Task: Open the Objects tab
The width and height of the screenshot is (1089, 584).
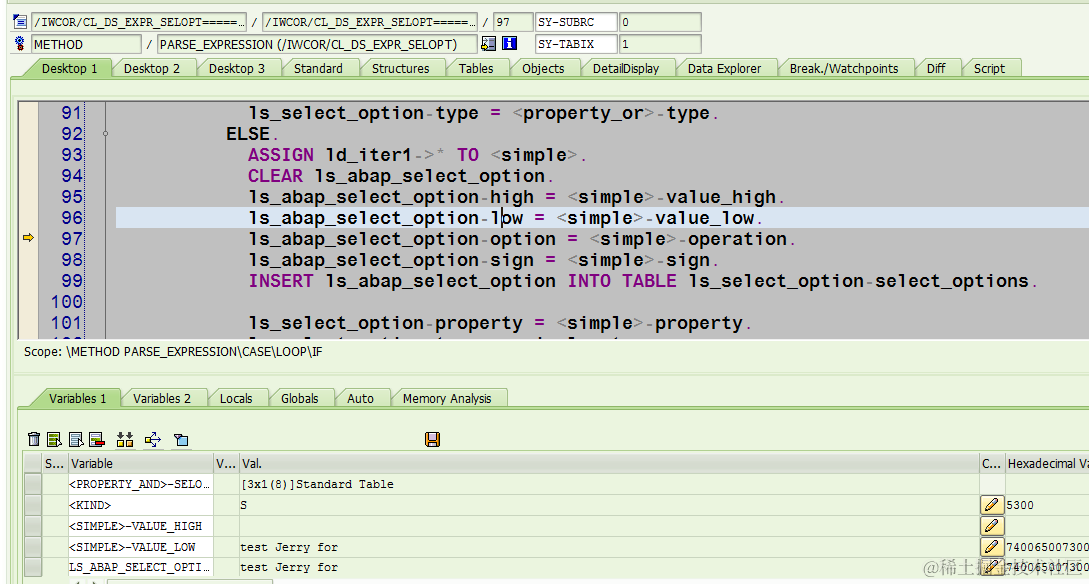Action: pyautogui.click(x=543, y=68)
